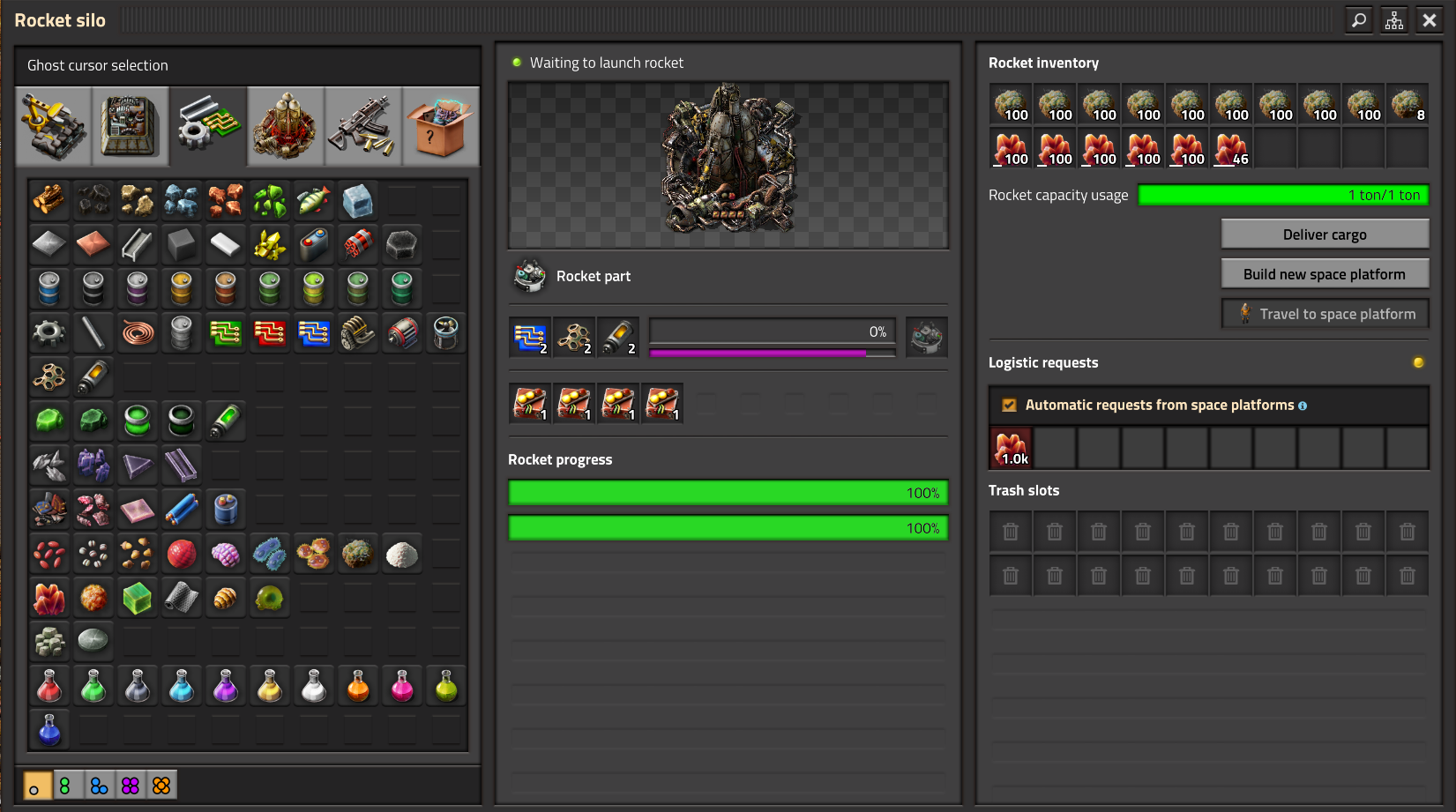Click Deliver cargo button
This screenshot has height=812, width=1456.
pos(1325,235)
